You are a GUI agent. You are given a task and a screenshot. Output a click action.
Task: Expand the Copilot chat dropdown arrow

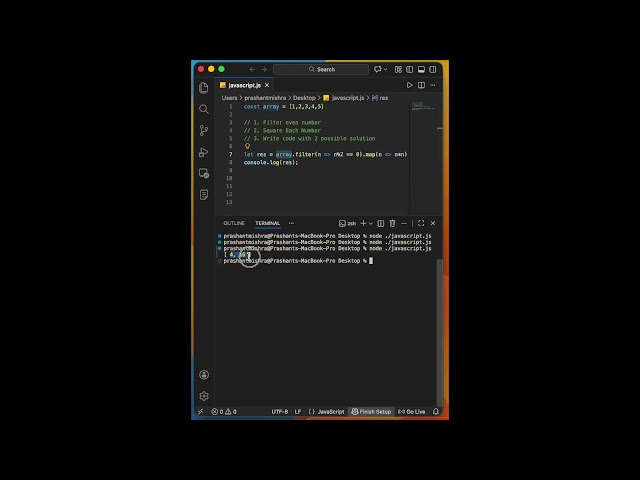(x=385, y=69)
